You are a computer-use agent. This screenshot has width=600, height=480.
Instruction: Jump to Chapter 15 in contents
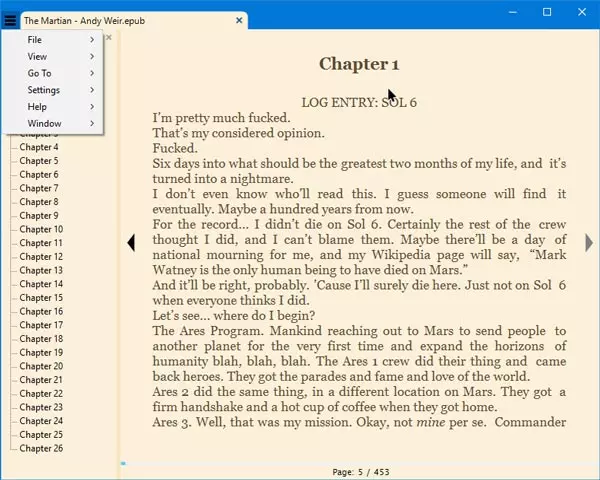(41, 298)
